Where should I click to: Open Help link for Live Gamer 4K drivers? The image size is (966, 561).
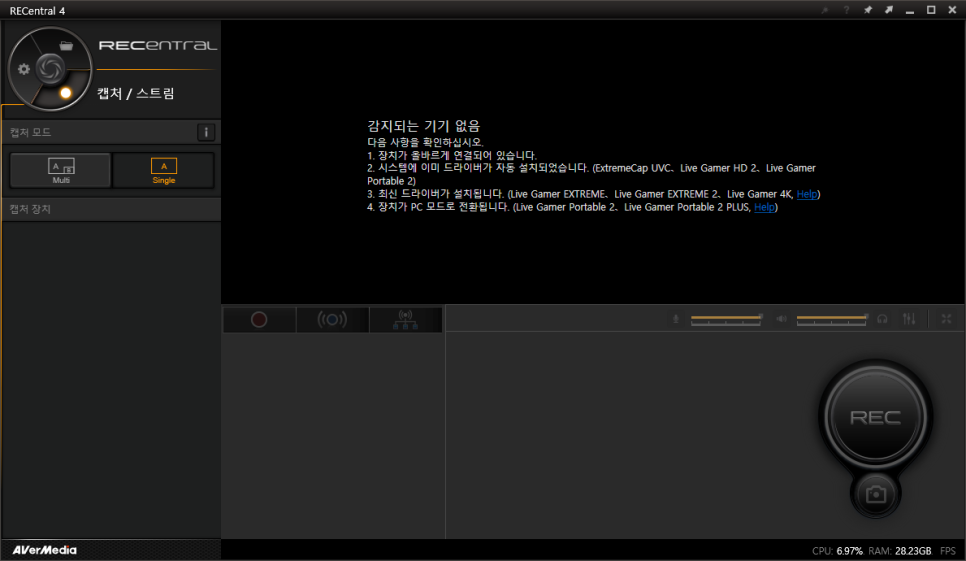[x=806, y=194]
